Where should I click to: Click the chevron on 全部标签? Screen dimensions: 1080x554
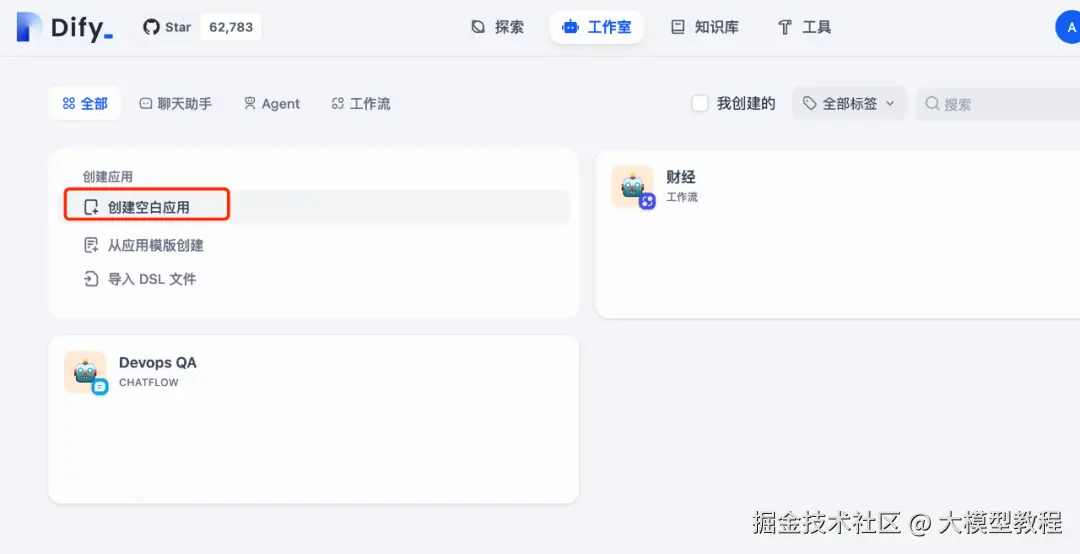[890, 103]
